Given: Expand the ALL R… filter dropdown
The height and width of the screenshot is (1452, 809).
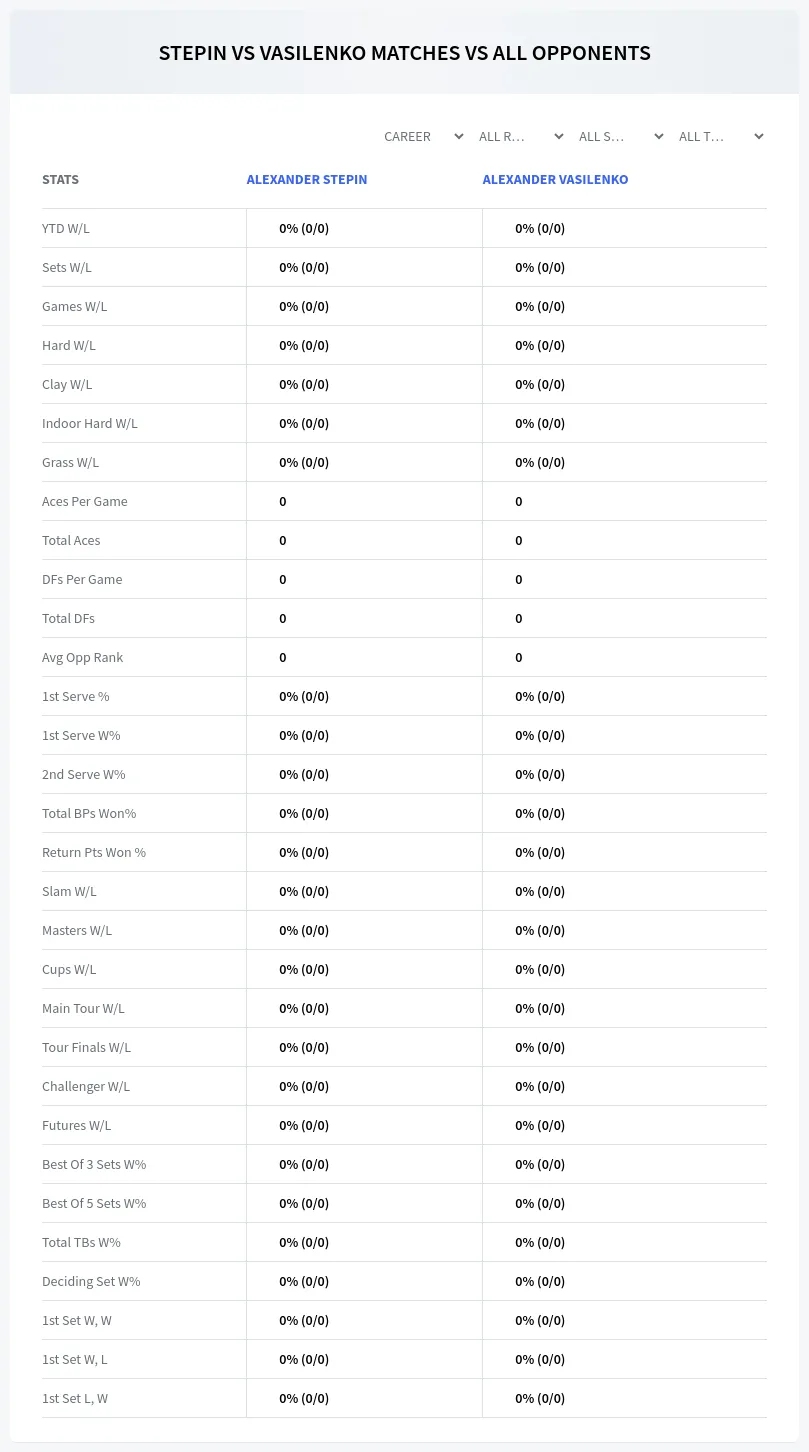Looking at the screenshot, I should pos(521,136).
